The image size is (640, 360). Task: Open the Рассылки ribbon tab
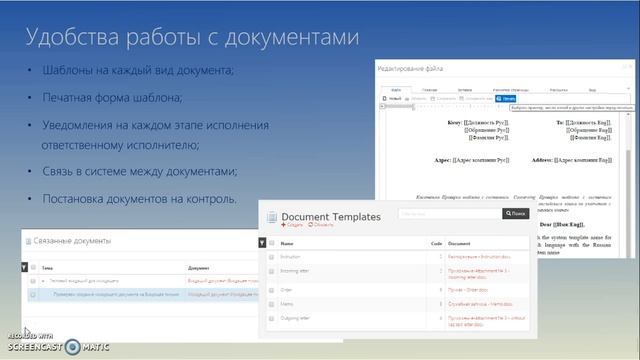558,90
